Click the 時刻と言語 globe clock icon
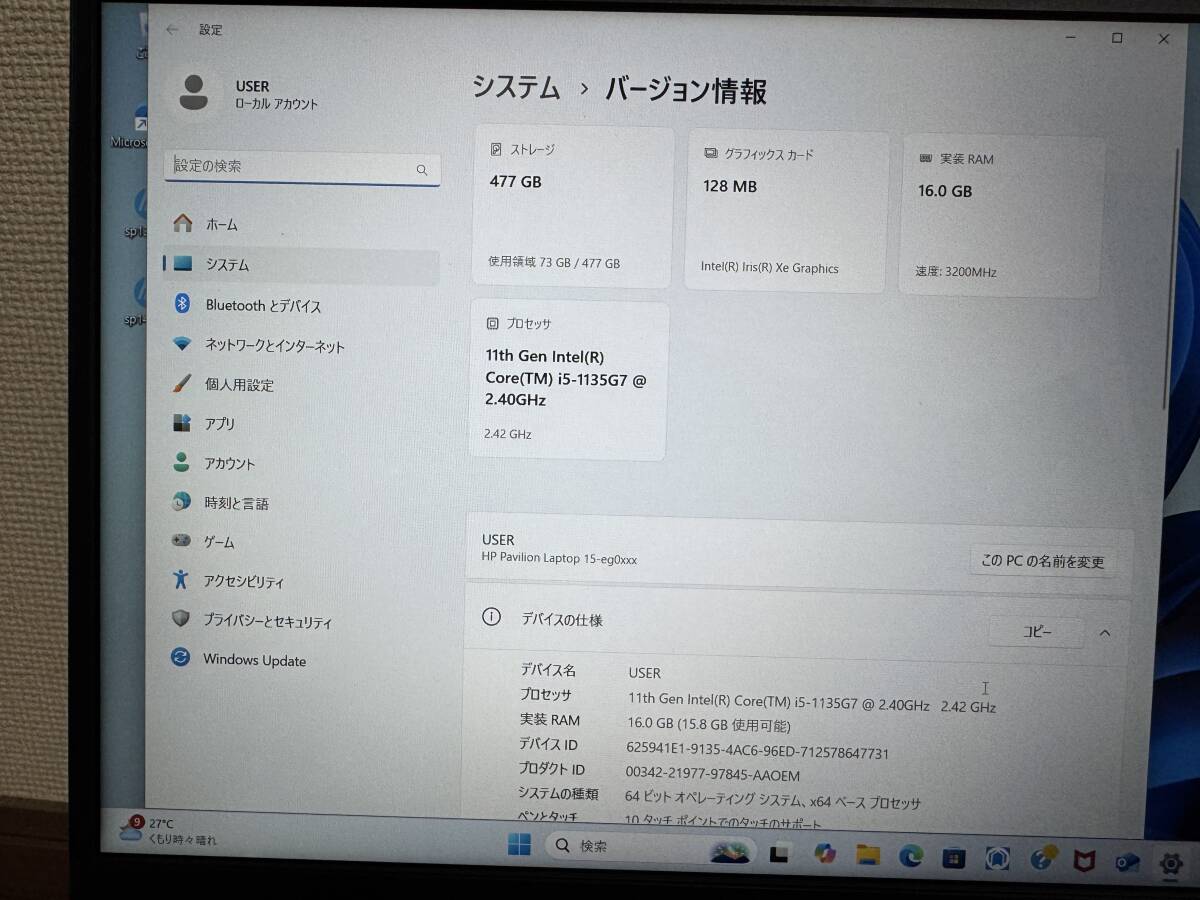The height and width of the screenshot is (900, 1200). click(181, 502)
